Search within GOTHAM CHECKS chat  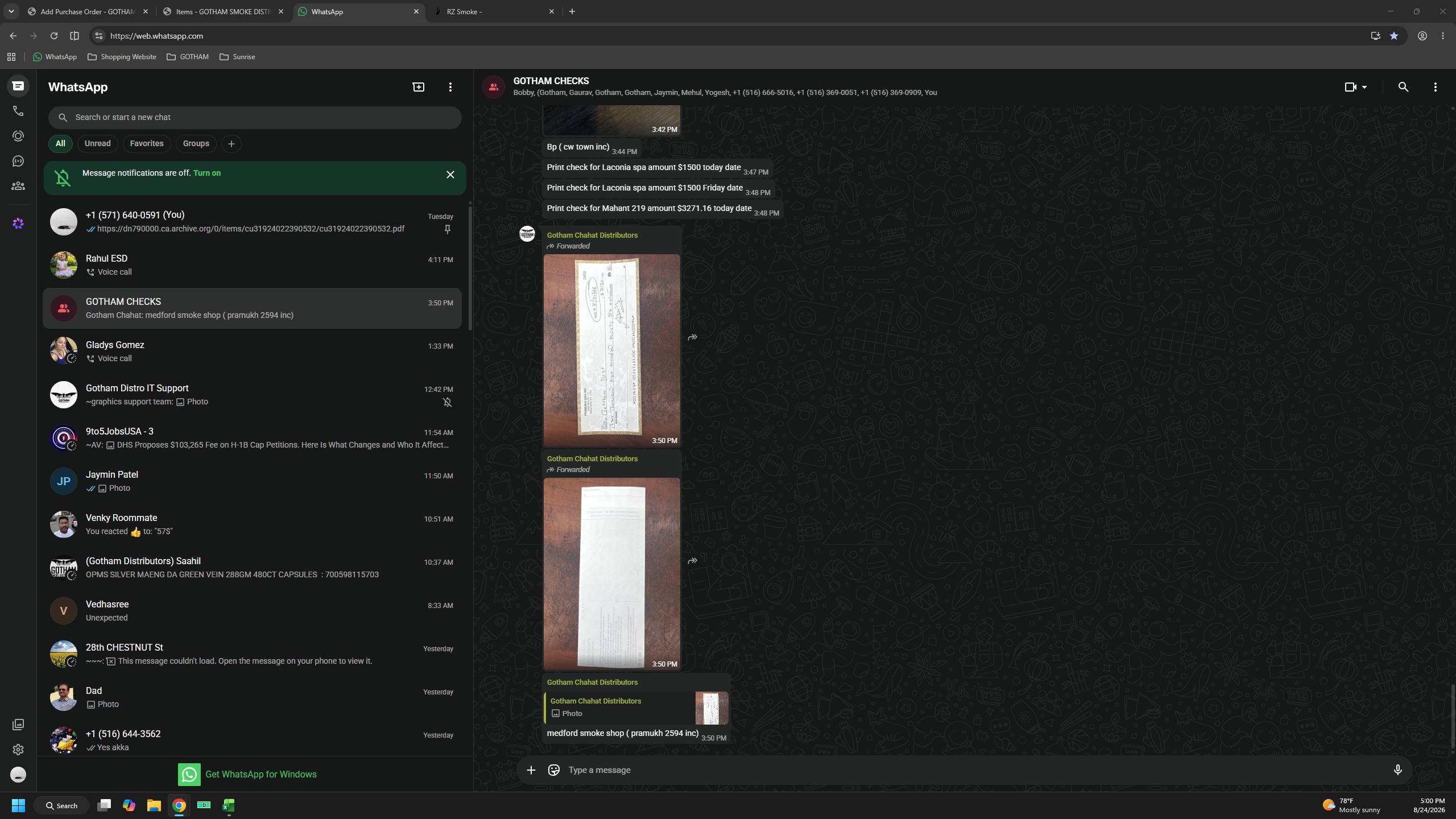(1403, 87)
